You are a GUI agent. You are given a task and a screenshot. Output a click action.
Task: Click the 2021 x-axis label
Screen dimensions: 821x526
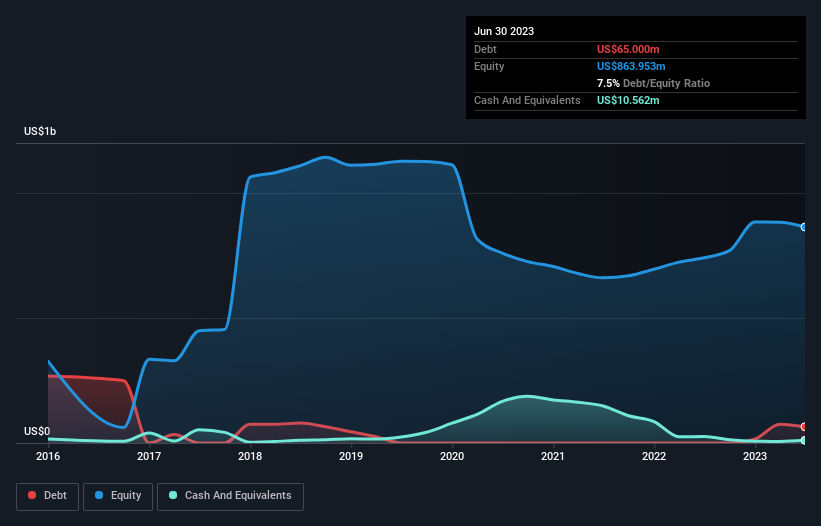[x=553, y=456]
